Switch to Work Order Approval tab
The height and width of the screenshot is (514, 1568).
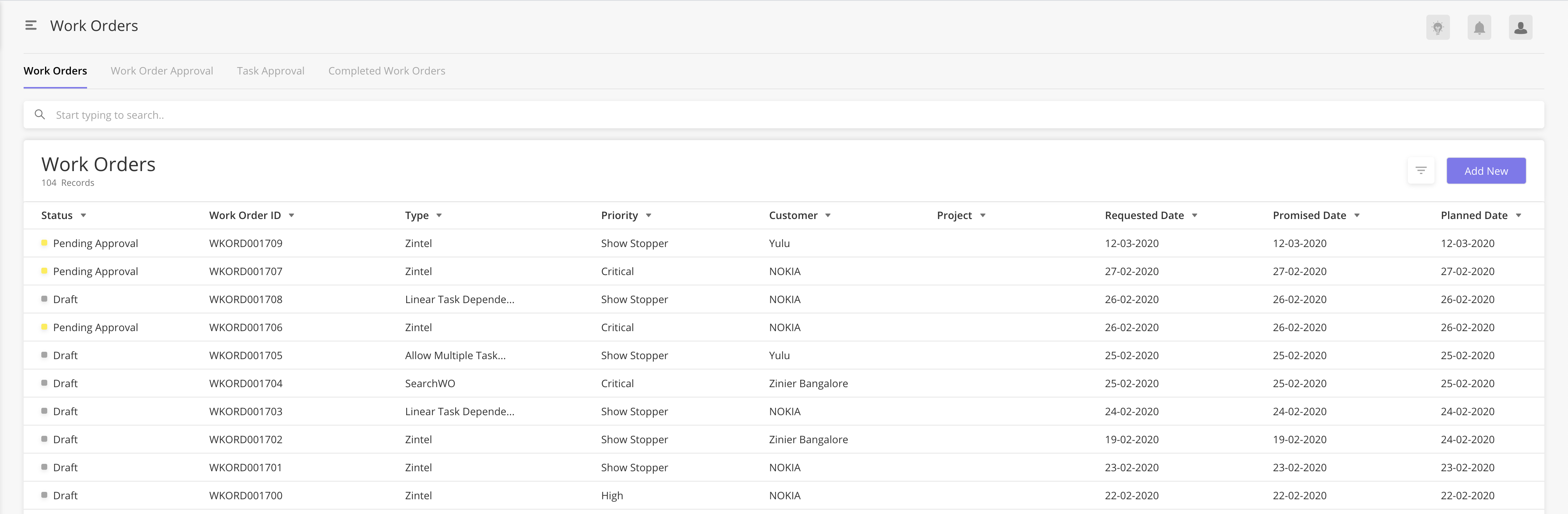(x=162, y=71)
